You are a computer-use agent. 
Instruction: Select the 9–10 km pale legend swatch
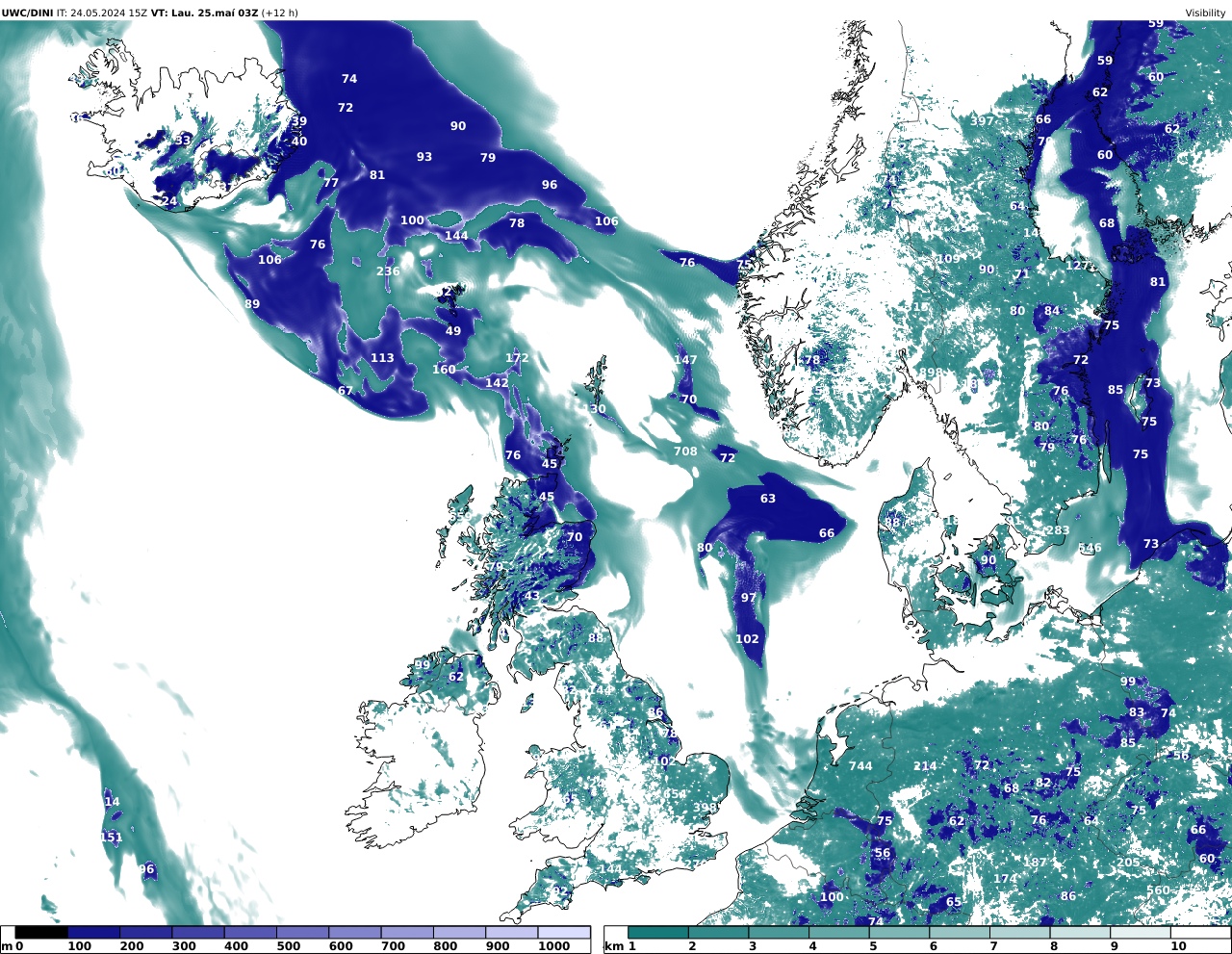pos(1141,932)
